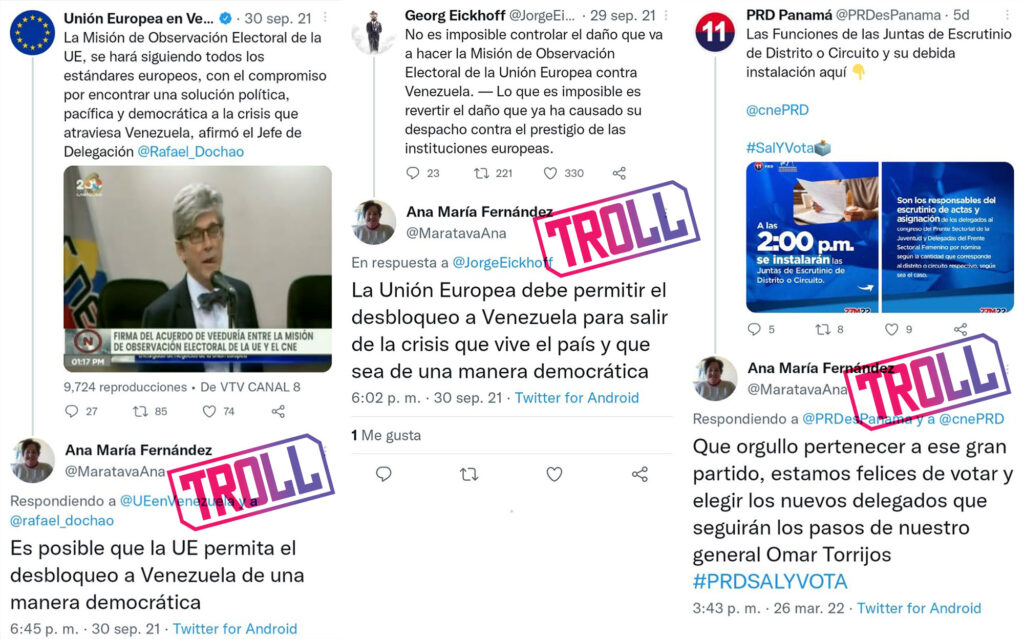
Task: Reply to the Unión Europea tweet with 27 comments
Action: [72, 411]
